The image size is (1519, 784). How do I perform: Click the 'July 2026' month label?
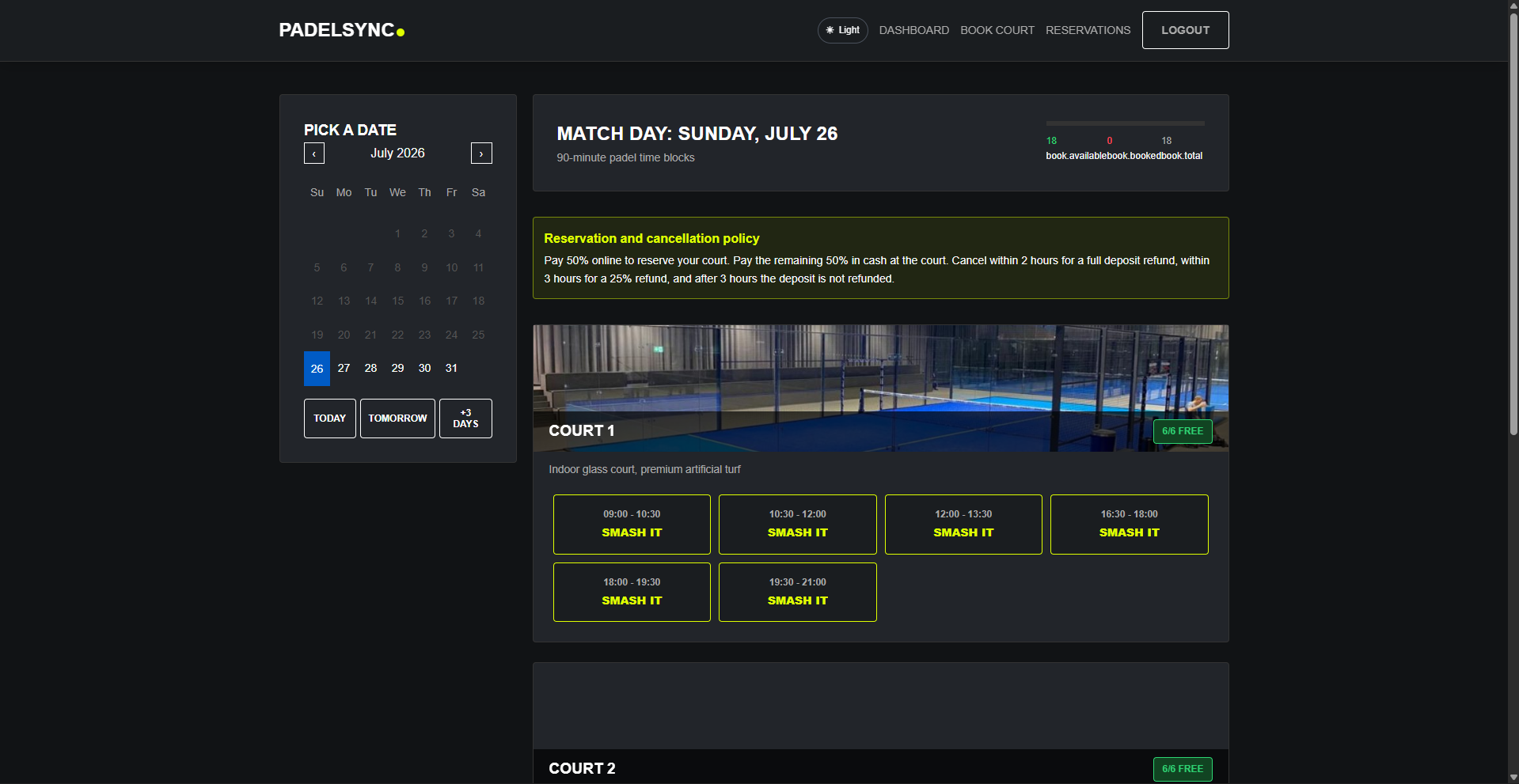tap(397, 153)
